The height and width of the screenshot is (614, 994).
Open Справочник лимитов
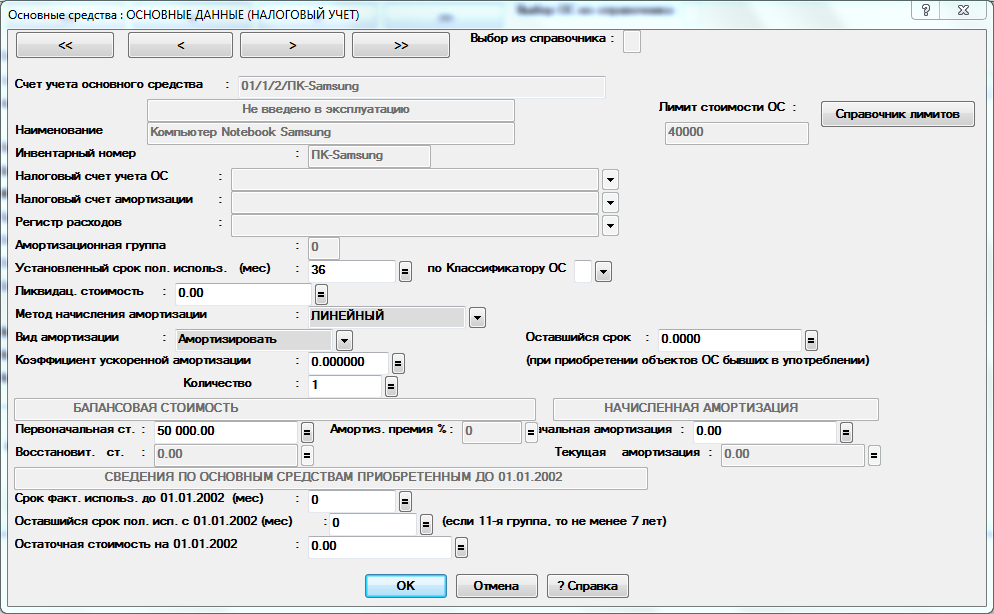click(x=897, y=114)
